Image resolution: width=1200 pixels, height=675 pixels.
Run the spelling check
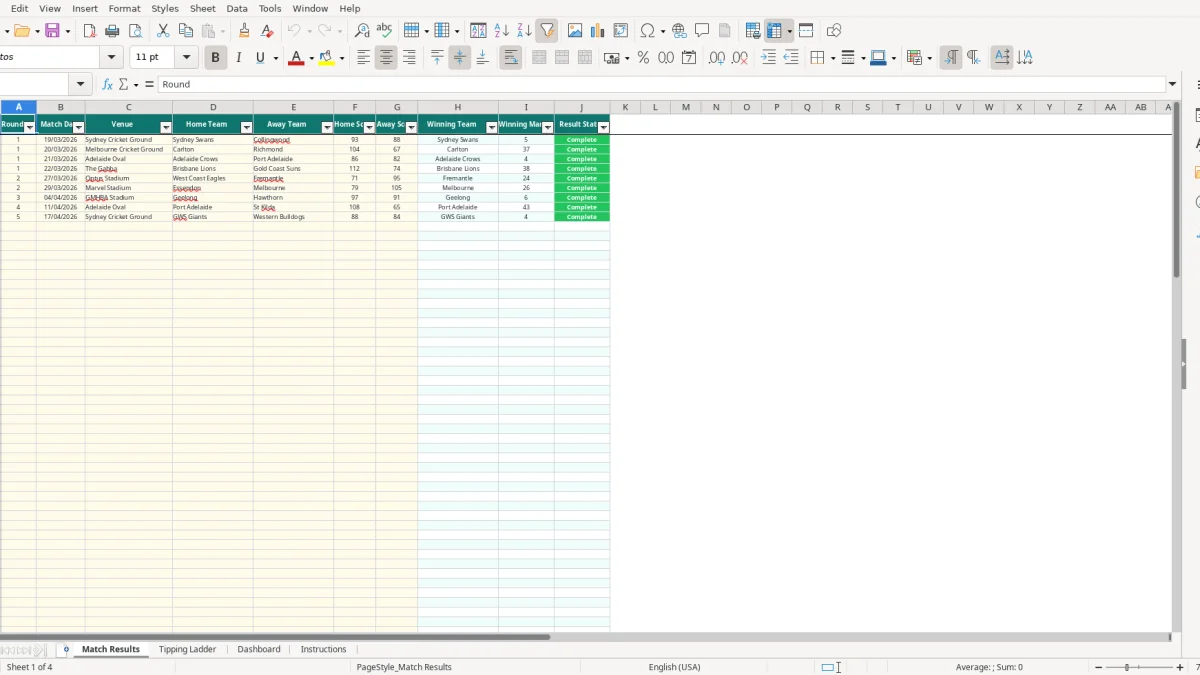384,31
